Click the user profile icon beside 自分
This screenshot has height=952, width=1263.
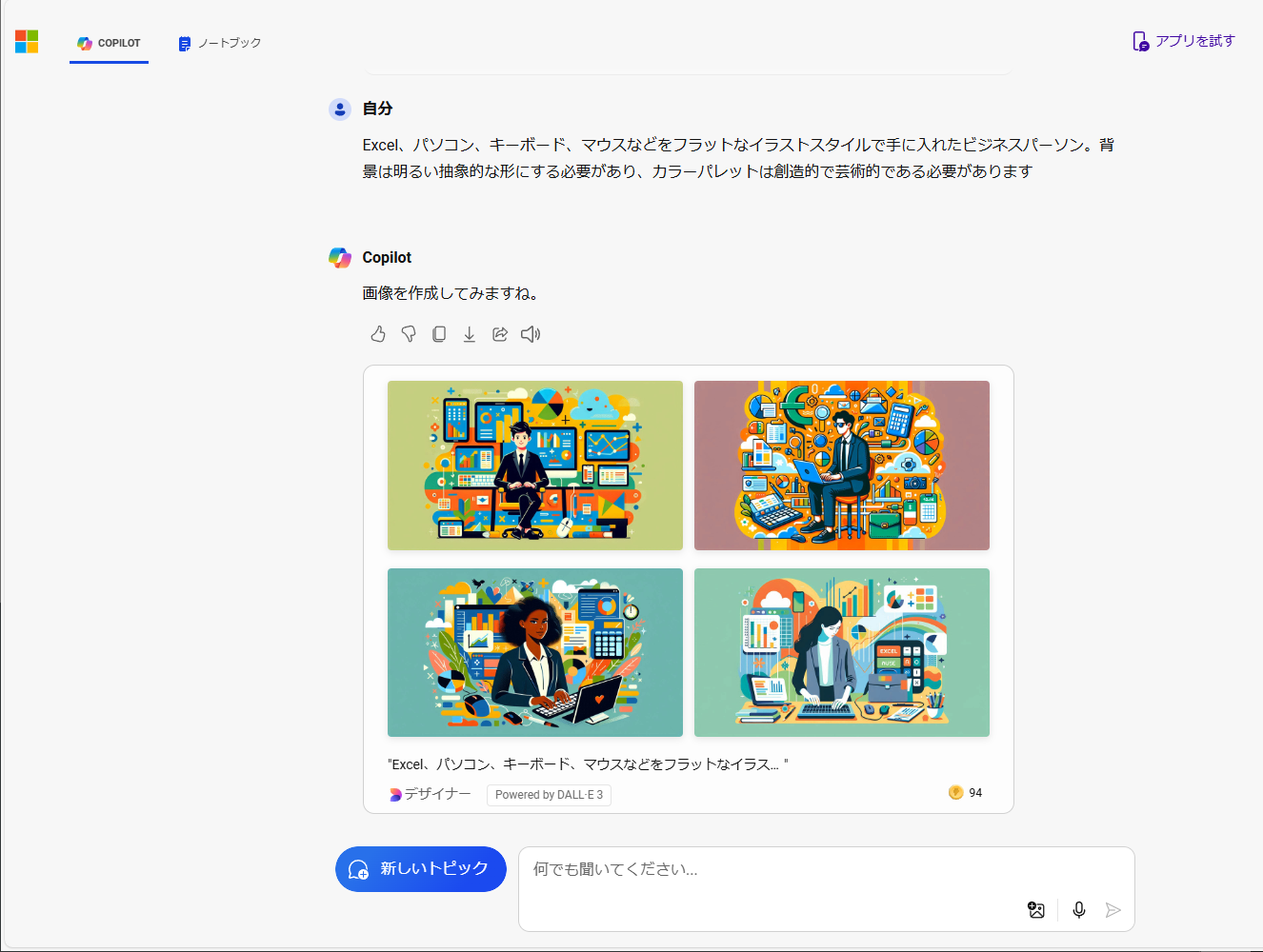tap(340, 109)
